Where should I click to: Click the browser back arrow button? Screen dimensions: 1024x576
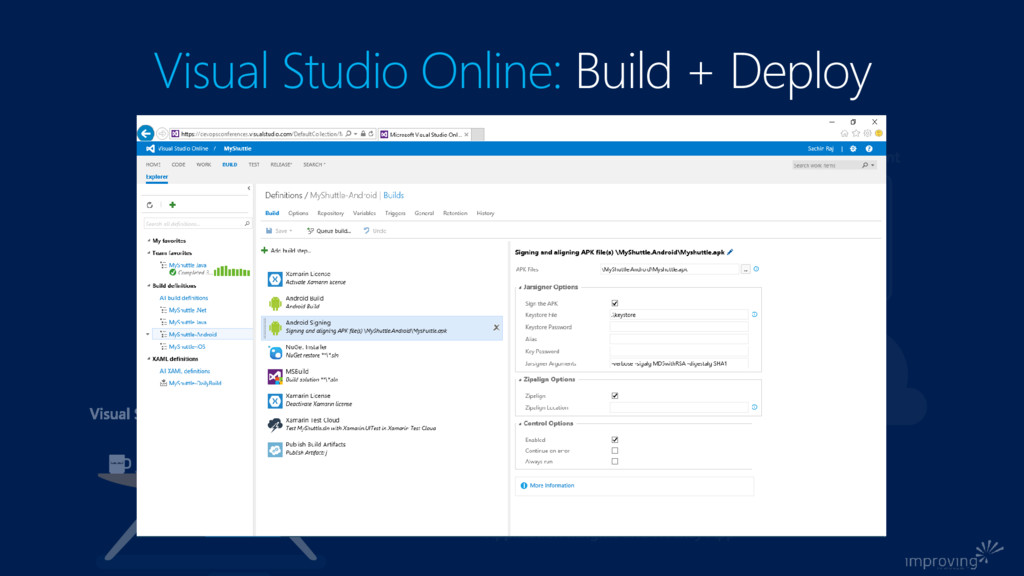[x=146, y=133]
